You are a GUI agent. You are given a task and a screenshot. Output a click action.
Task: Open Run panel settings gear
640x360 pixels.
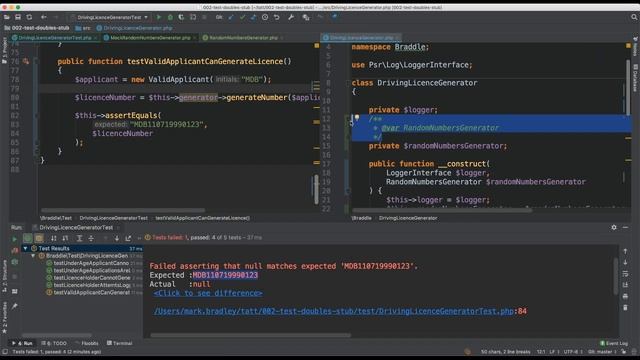coord(614,227)
